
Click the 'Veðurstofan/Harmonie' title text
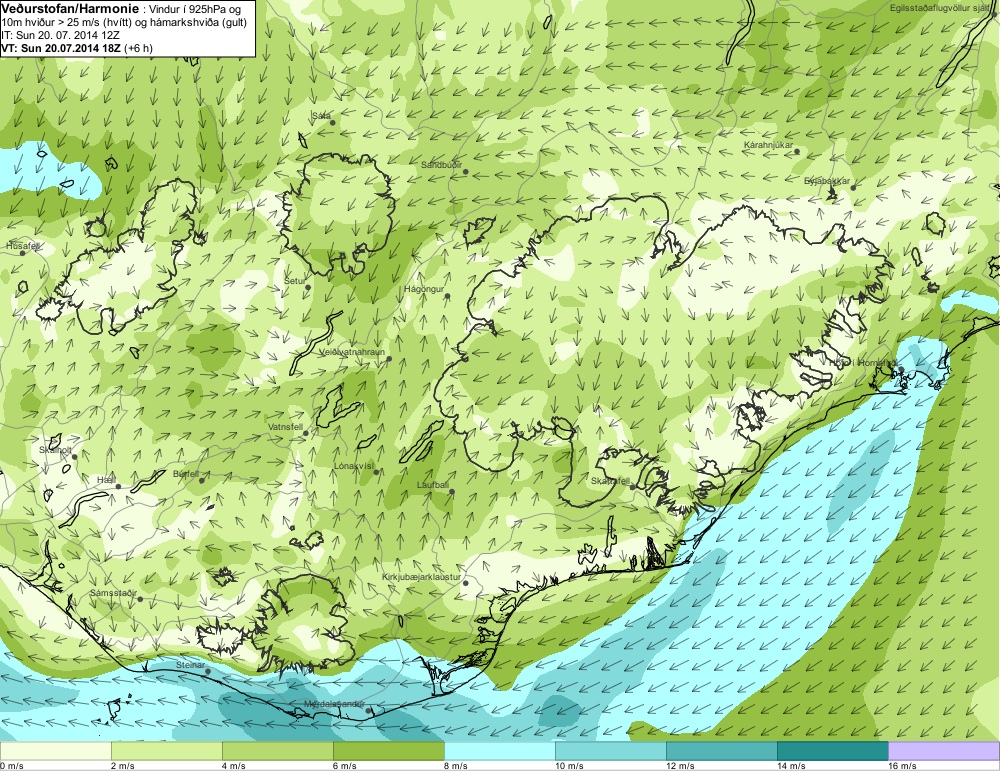[70, 9]
